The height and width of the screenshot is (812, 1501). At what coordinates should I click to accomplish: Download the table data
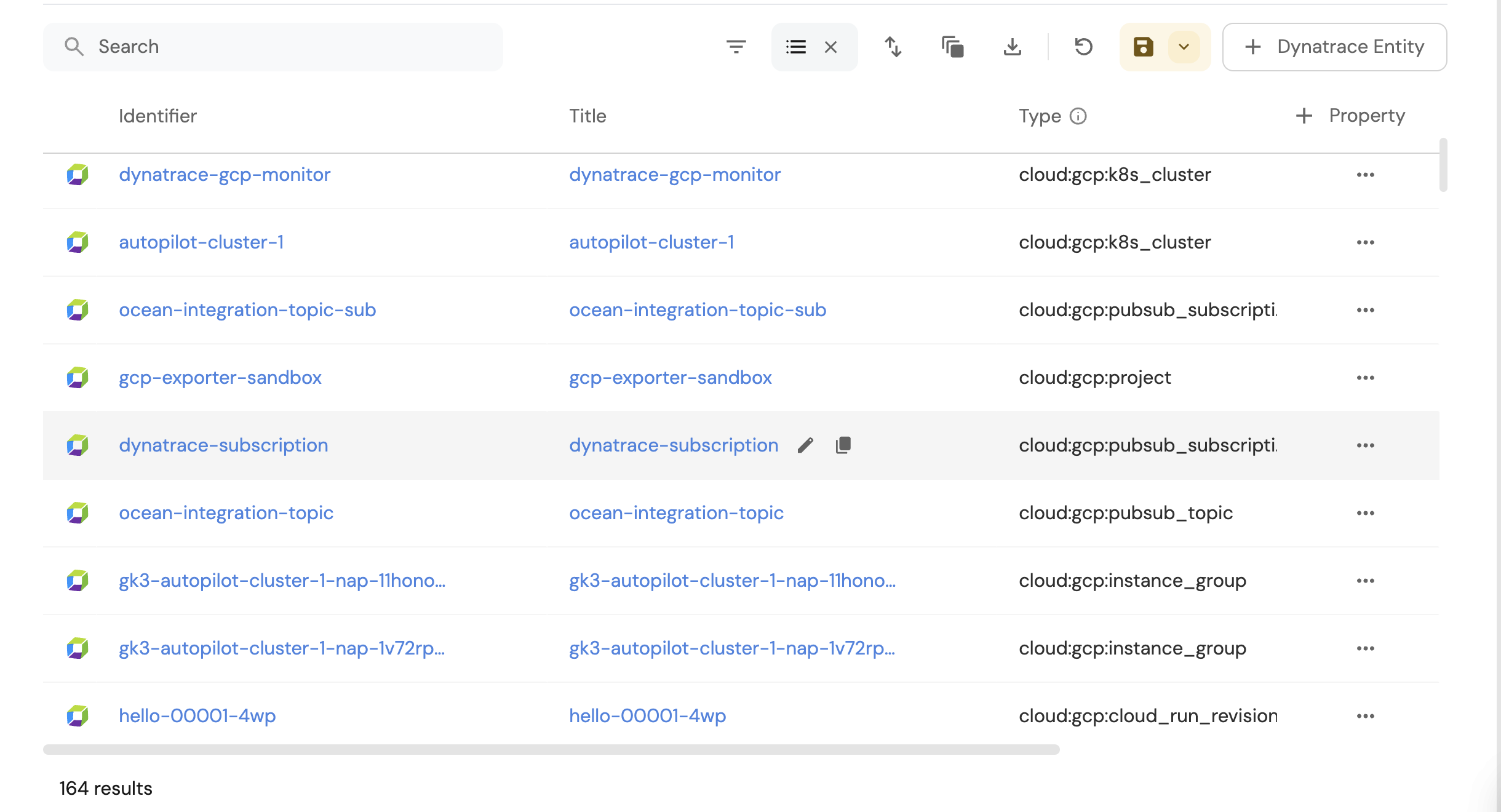pos(1012,47)
